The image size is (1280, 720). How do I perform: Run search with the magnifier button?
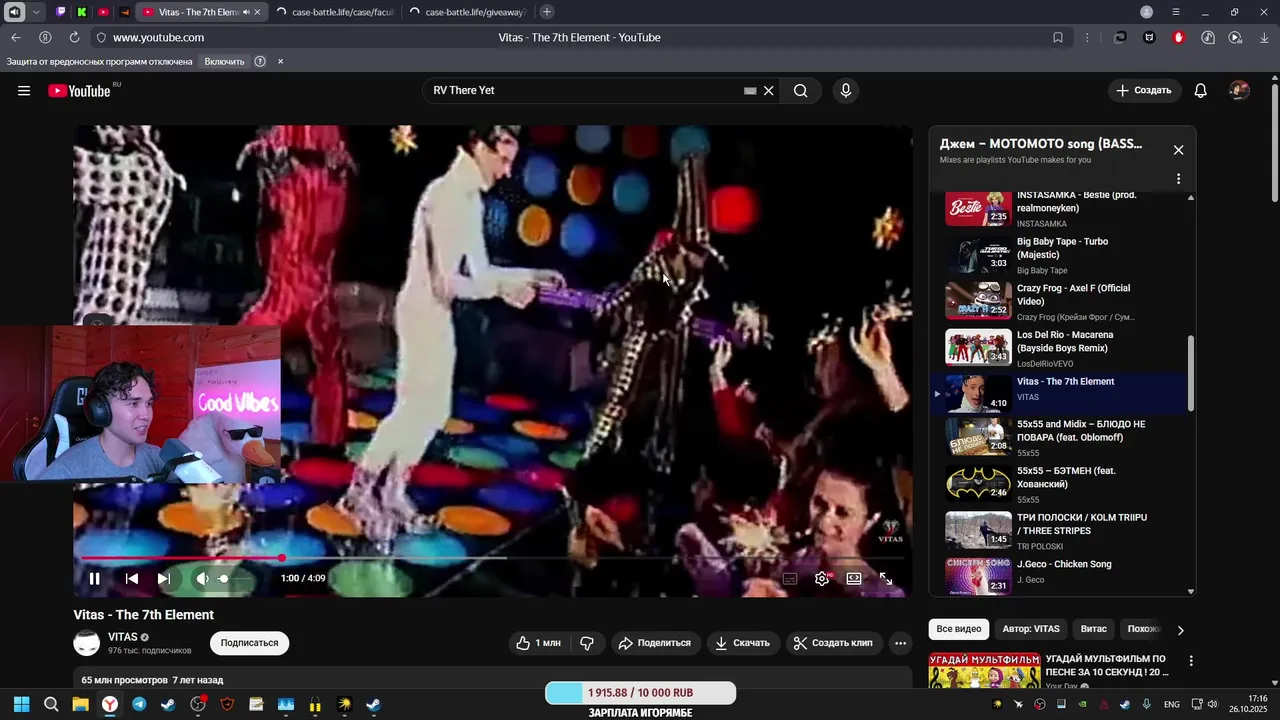click(x=800, y=91)
